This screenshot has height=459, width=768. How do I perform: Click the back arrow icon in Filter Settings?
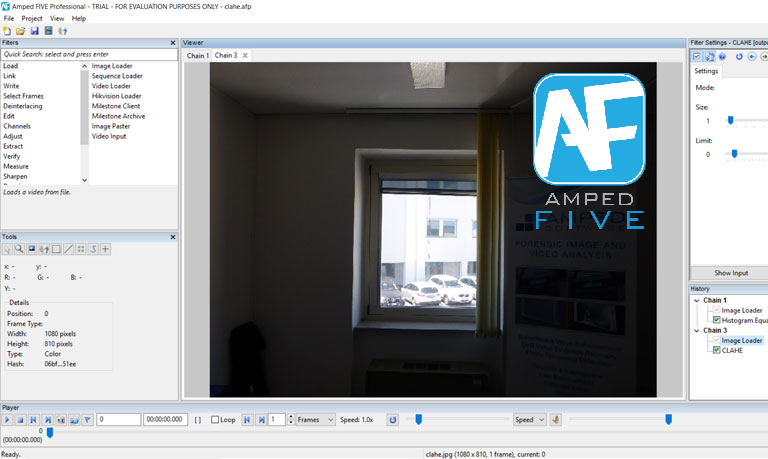[x=752, y=57]
